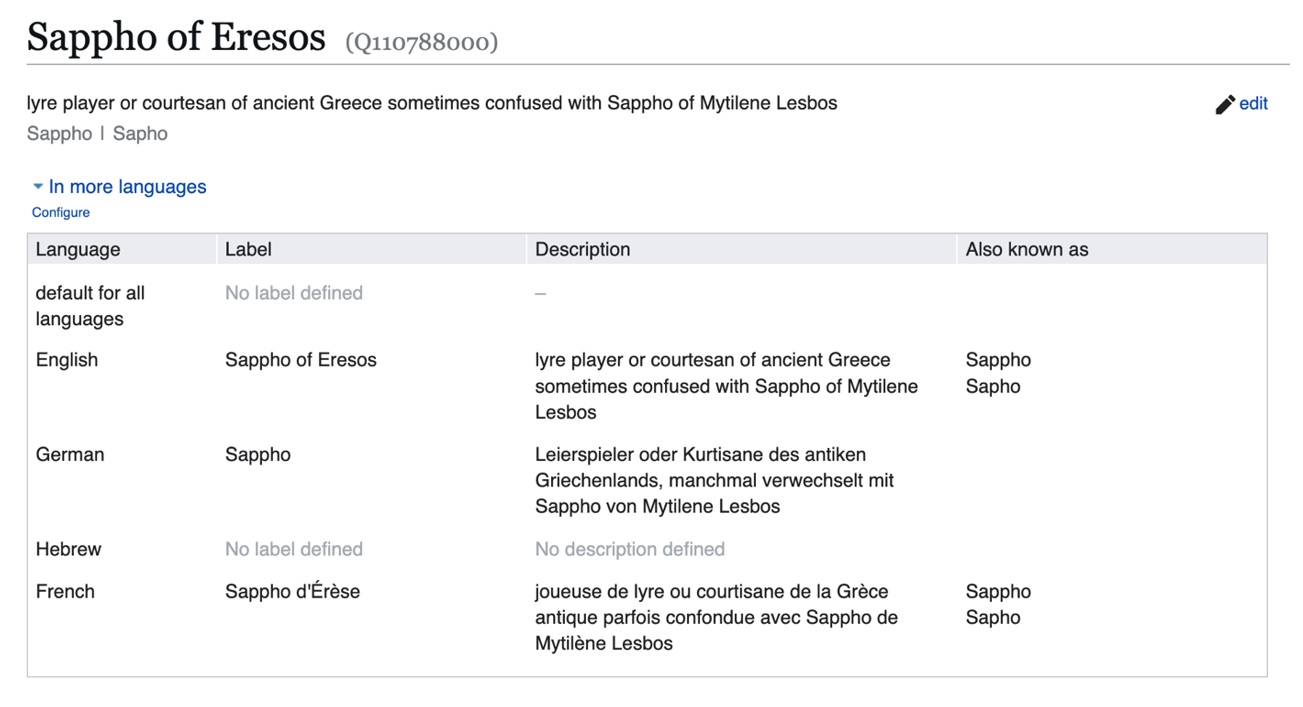This screenshot has height=707, width=1303.
Task: Click Hebrew row's No description defined
Action: [630, 549]
